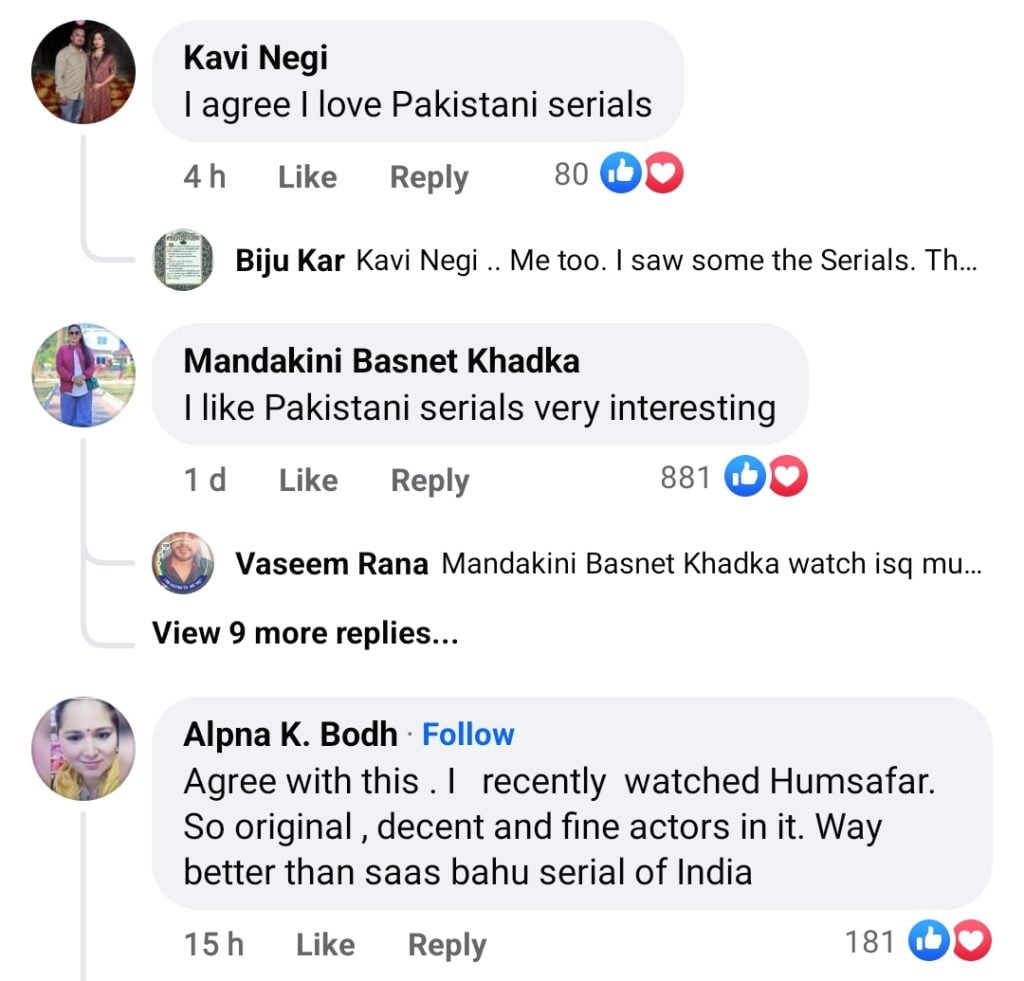Click heart reaction icon on Kavi Negi's comment

[x=663, y=175]
